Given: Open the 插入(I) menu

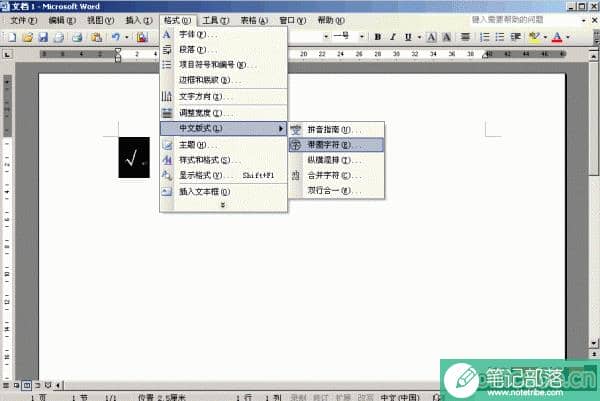Looking at the screenshot, I should pos(139,20).
